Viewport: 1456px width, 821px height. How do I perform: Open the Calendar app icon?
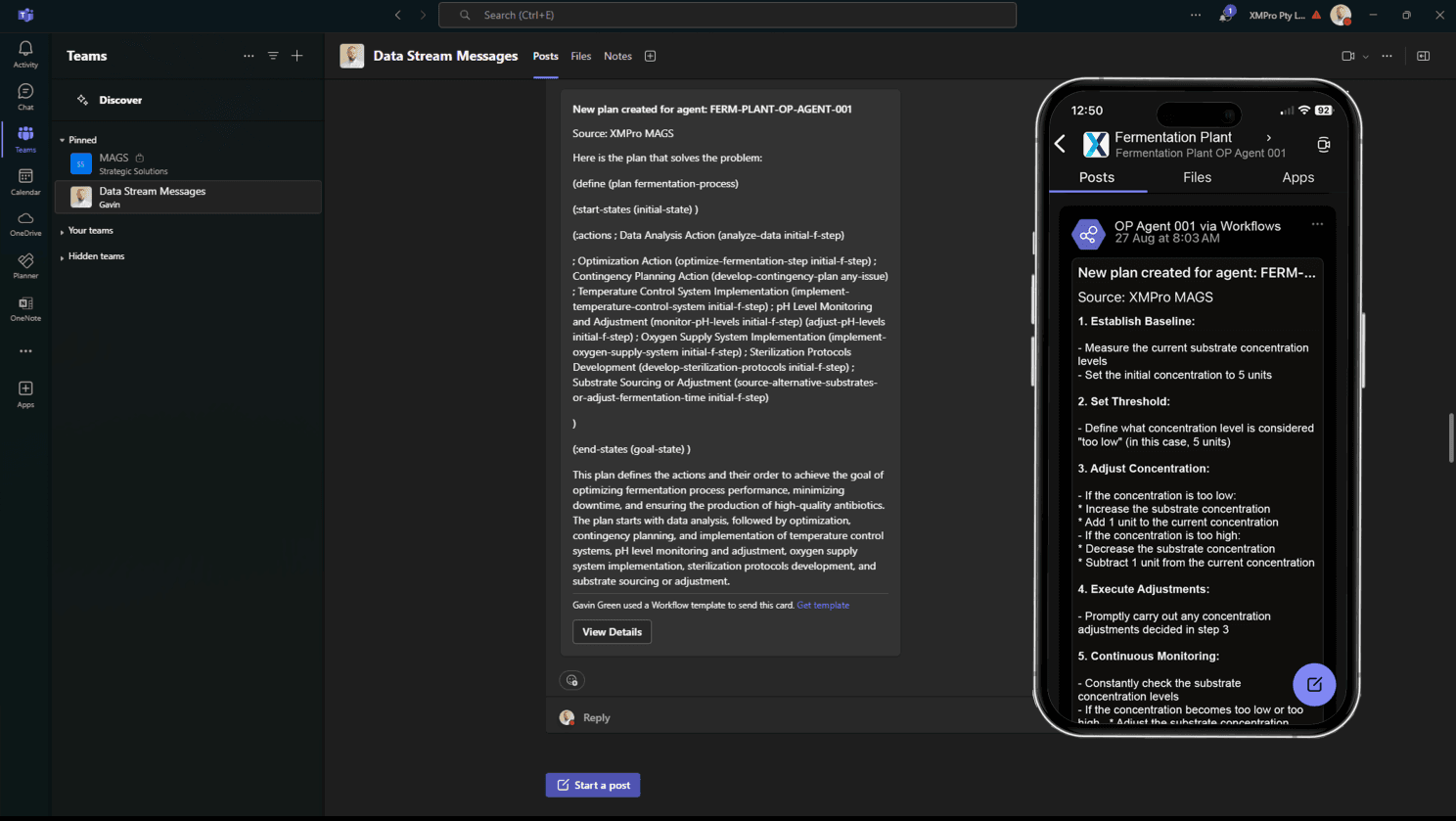click(x=25, y=181)
